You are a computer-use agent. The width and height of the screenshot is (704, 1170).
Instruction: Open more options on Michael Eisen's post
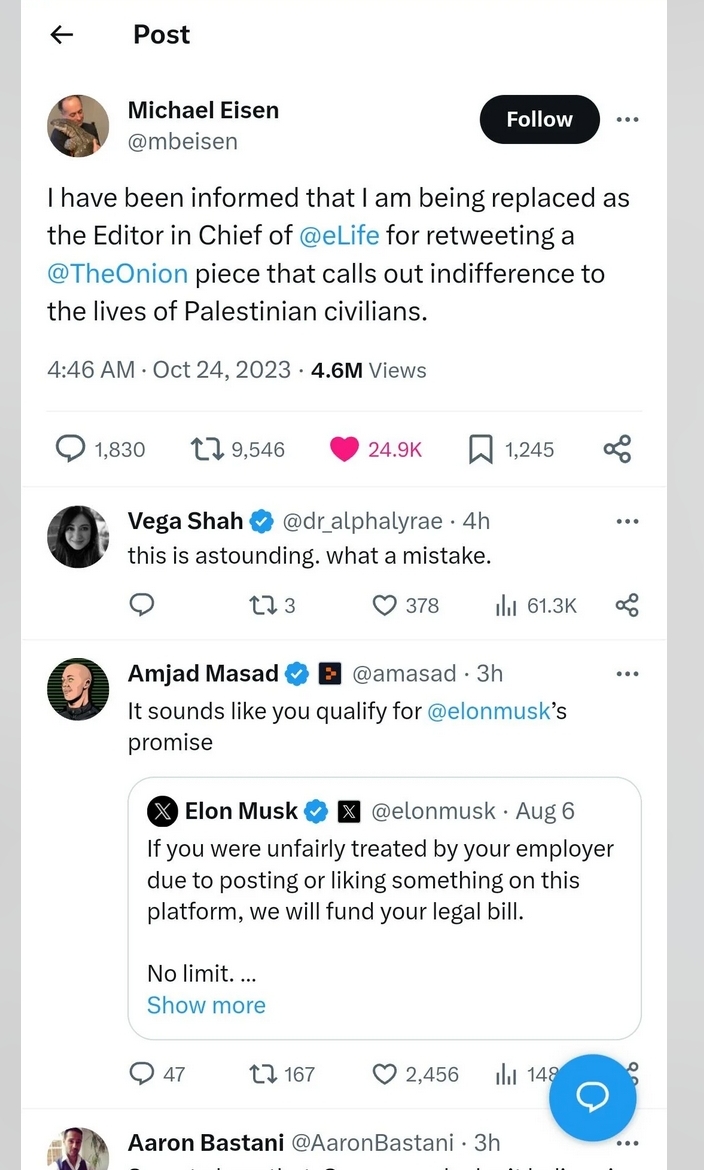coord(627,119)
